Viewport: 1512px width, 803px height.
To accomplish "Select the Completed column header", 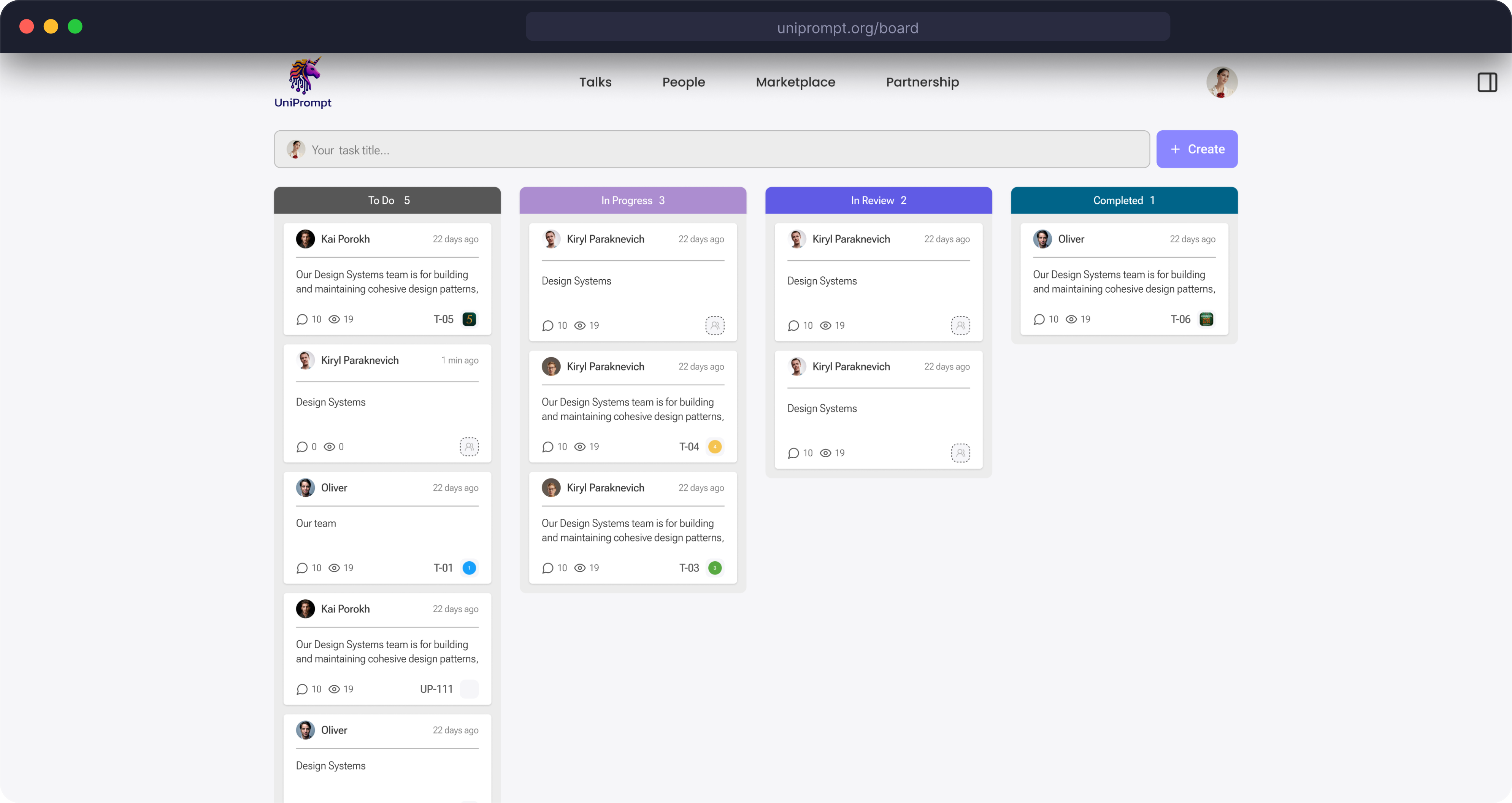I will (x=1124, y=200).
